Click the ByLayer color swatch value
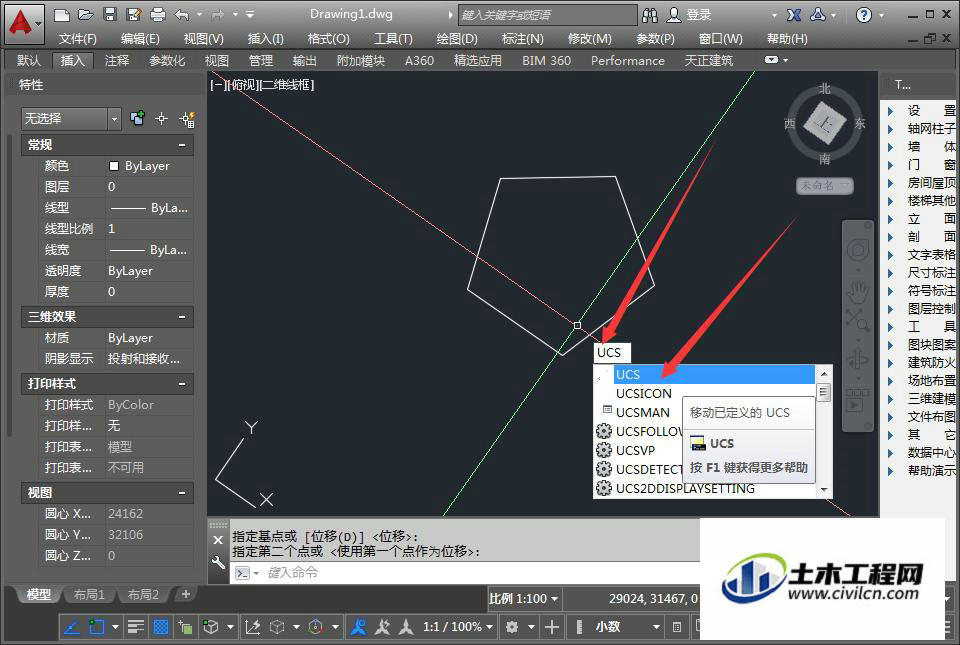The image size is (960, 645). pyautogui.click(x=149, y=166)
